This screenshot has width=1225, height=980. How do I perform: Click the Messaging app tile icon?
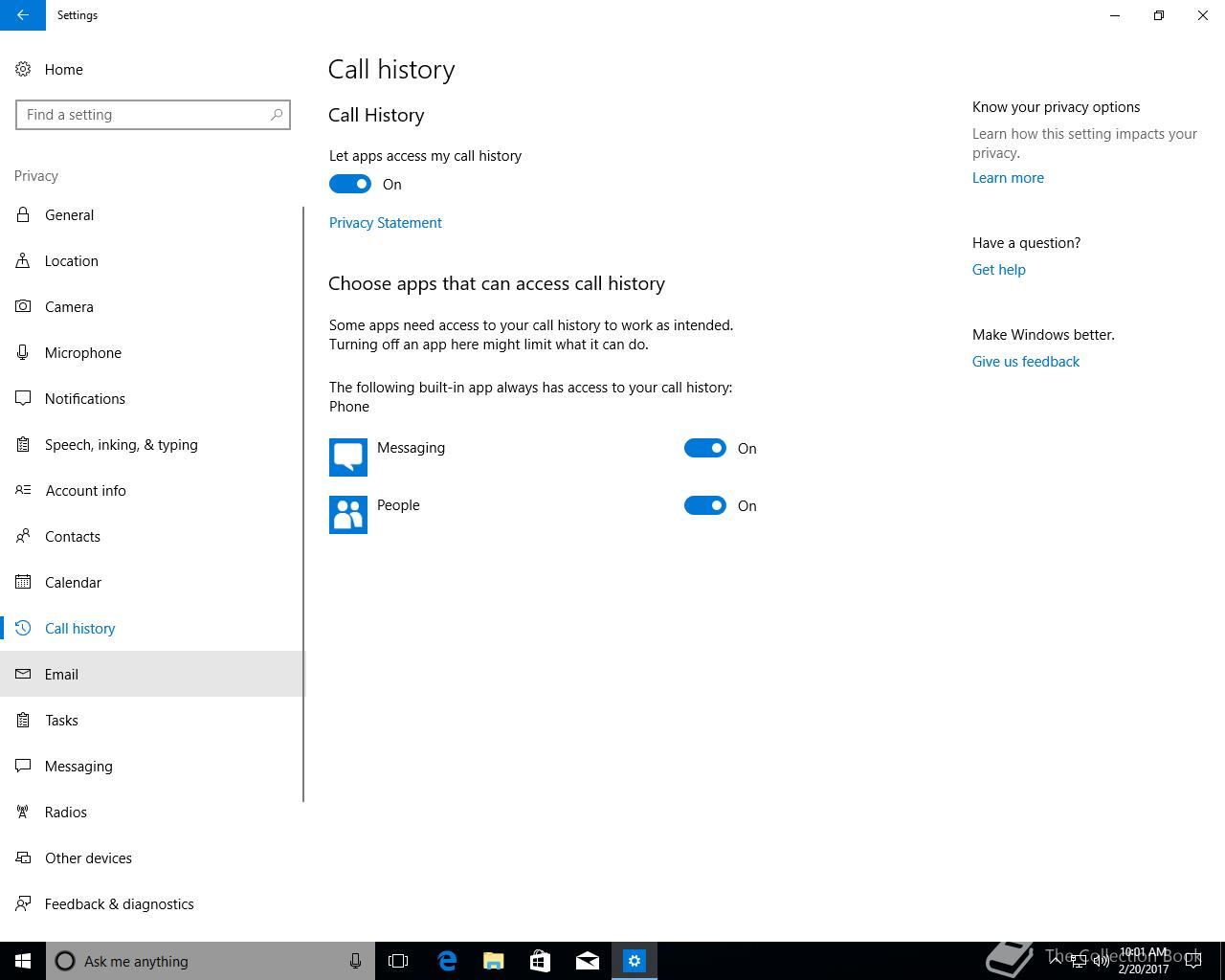348,457
